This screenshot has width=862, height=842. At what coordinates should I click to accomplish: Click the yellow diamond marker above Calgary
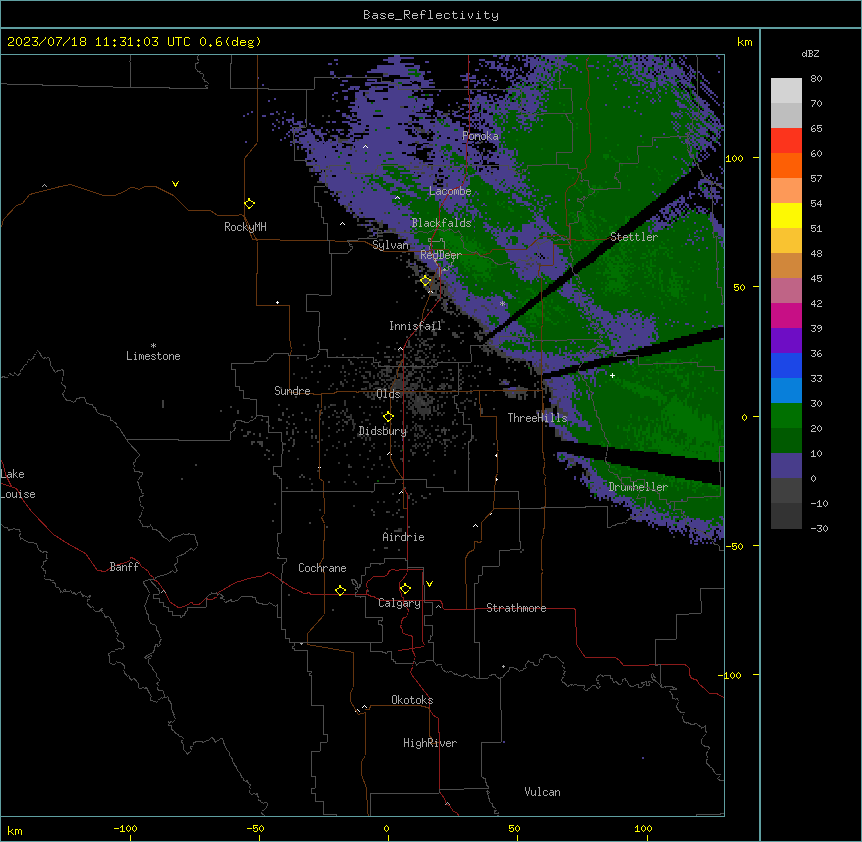(x=405, y=589)
